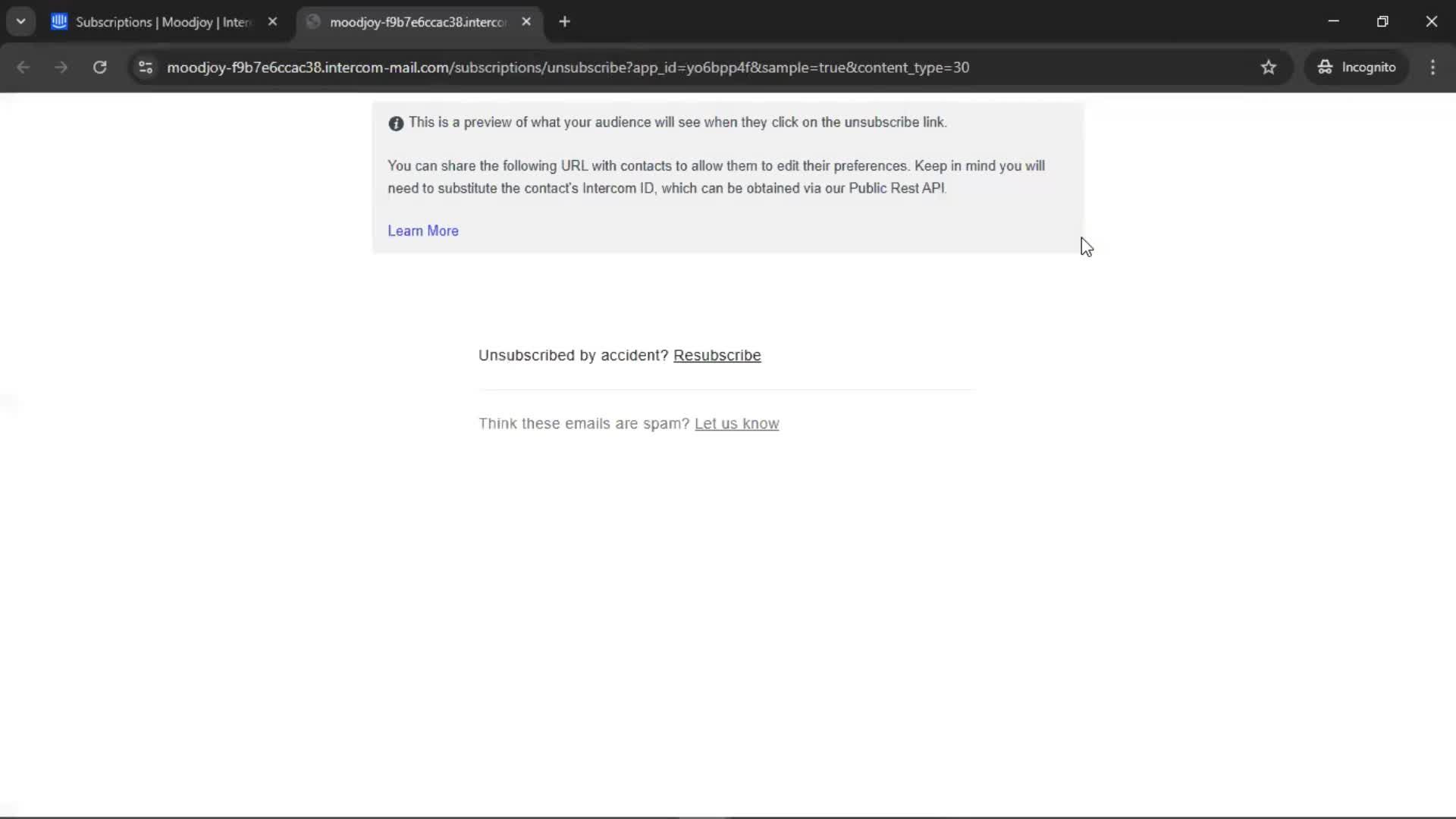This screenshot has height=819, width=1456.
Task: Close the browser window
Action: 1431,21
